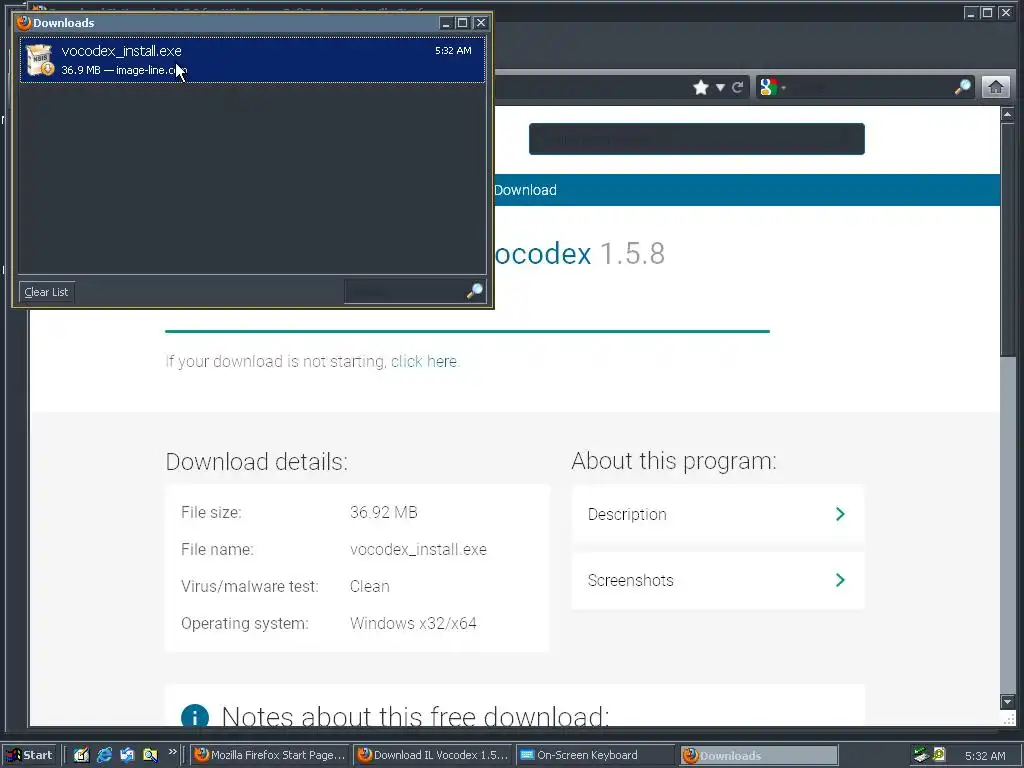Open the Windows Start menu
This screenshot has width=1024, height=768.
pos(31,755)
